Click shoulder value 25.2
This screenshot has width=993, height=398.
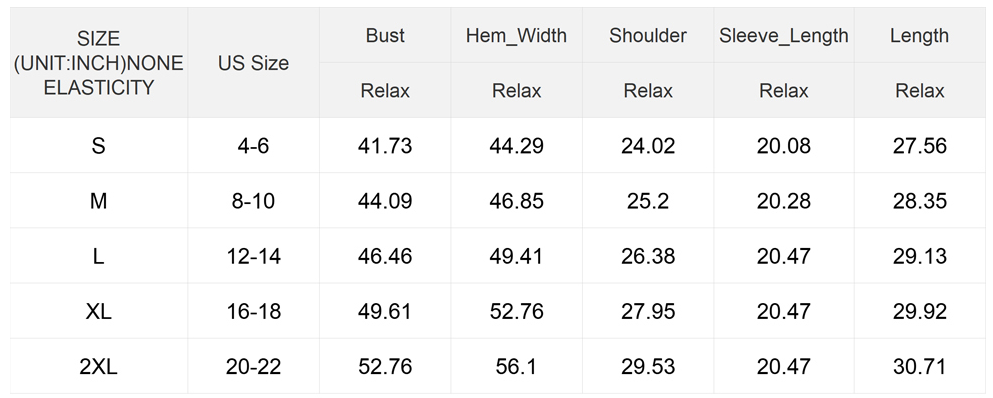(x=648, y=201)
